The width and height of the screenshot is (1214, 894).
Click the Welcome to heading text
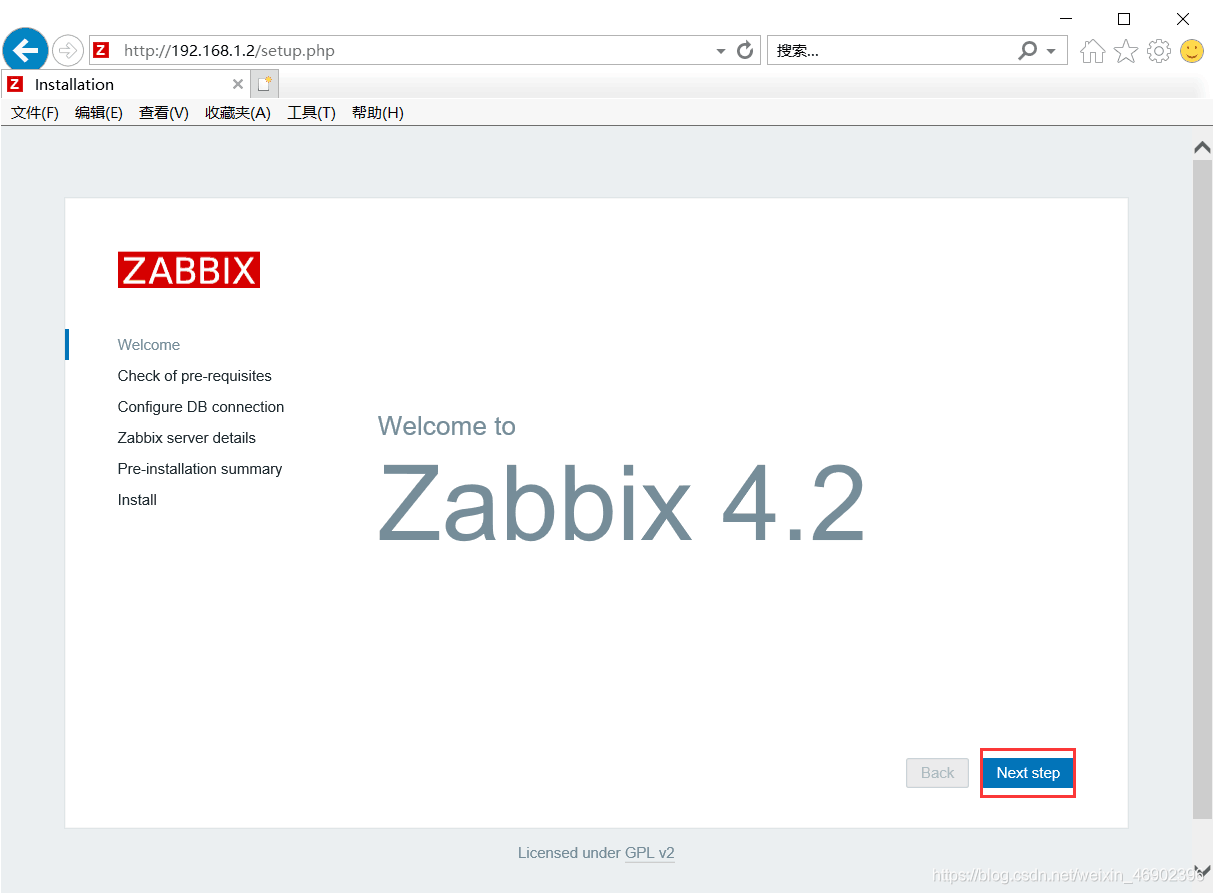tap(447, 426)
